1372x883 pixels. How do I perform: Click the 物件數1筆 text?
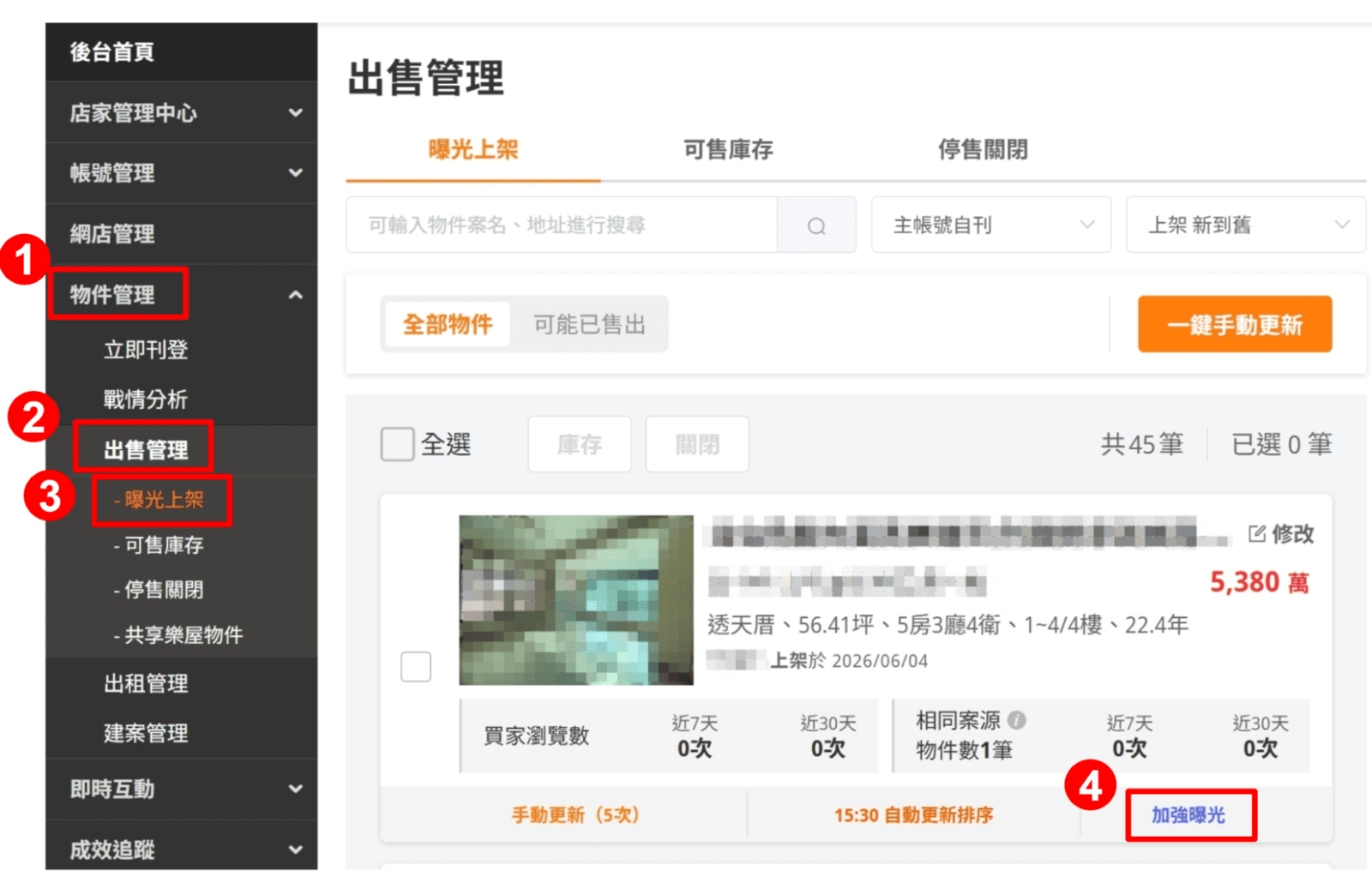tap(965, 750)
